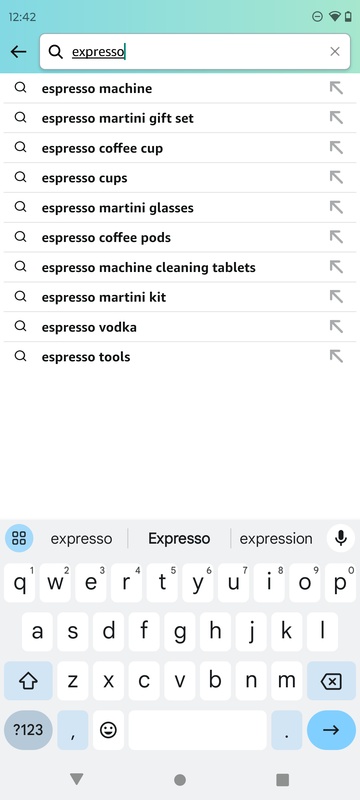Tap the search field containing 'expresso'
The height and width of the screenshot is (800, 360).
195,52
